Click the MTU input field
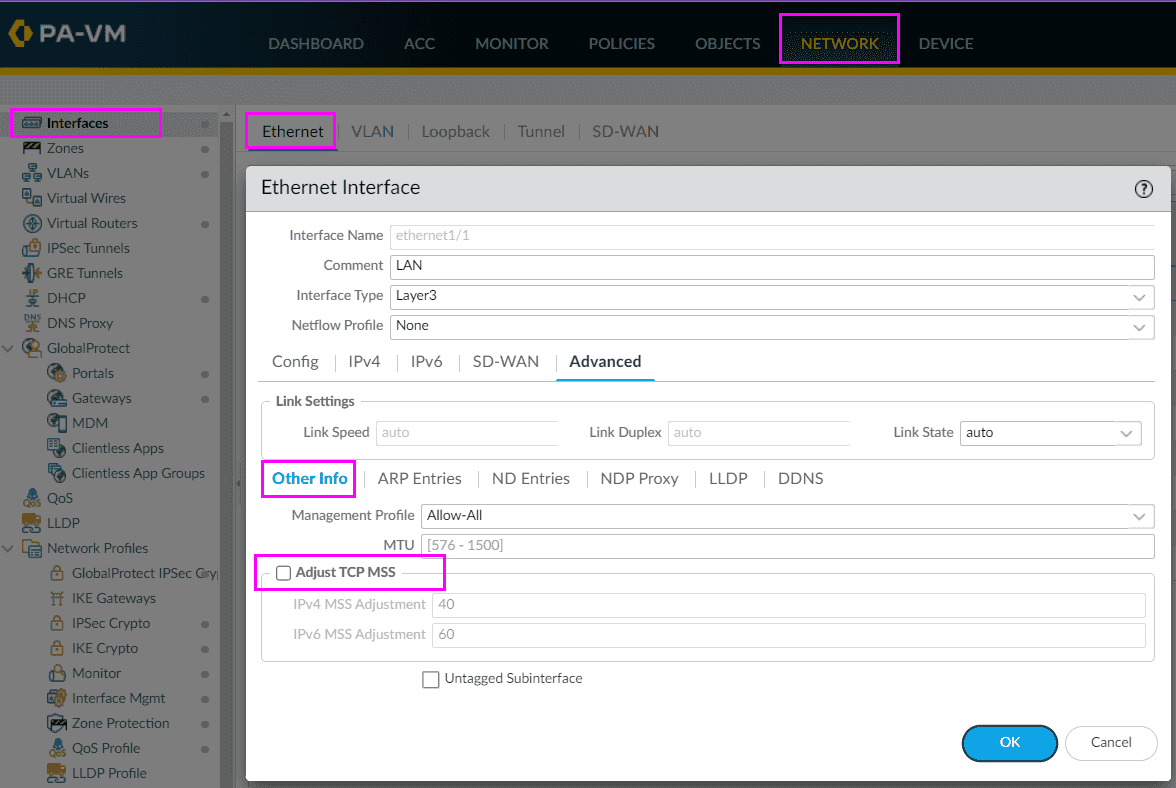Screen dimensions: 1176x788 click(x=786, y=546)
